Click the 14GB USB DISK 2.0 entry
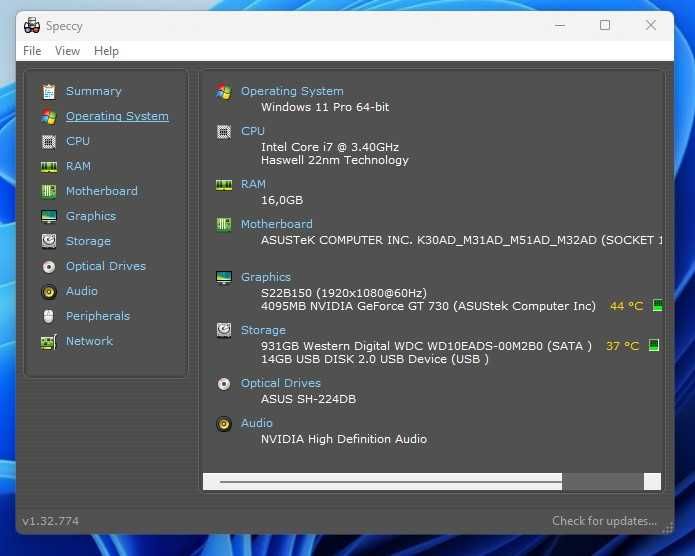Screen dimensions: 695x556 pos(375,359)
